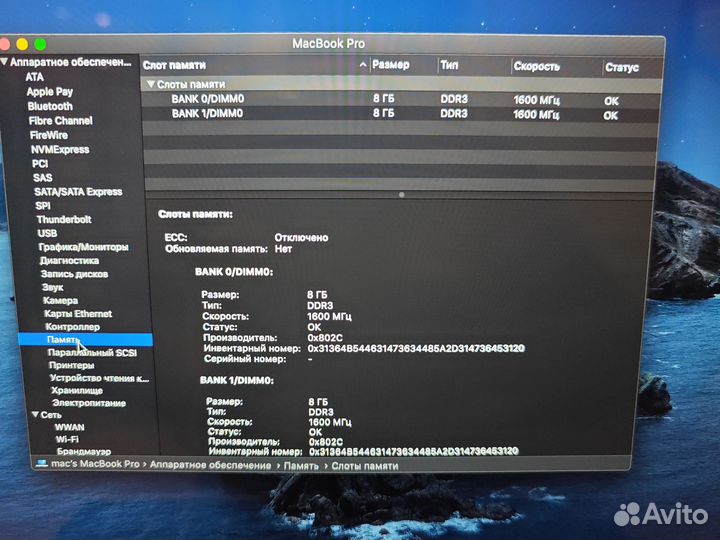This screenshot has width=720, height=540.
Task: Sort by the Слот памяти column header
Action: 174,65
